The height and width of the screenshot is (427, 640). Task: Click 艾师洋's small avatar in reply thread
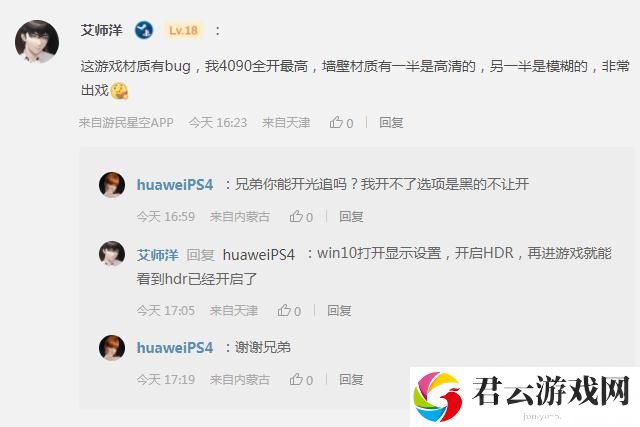click(x=112, y=254)
